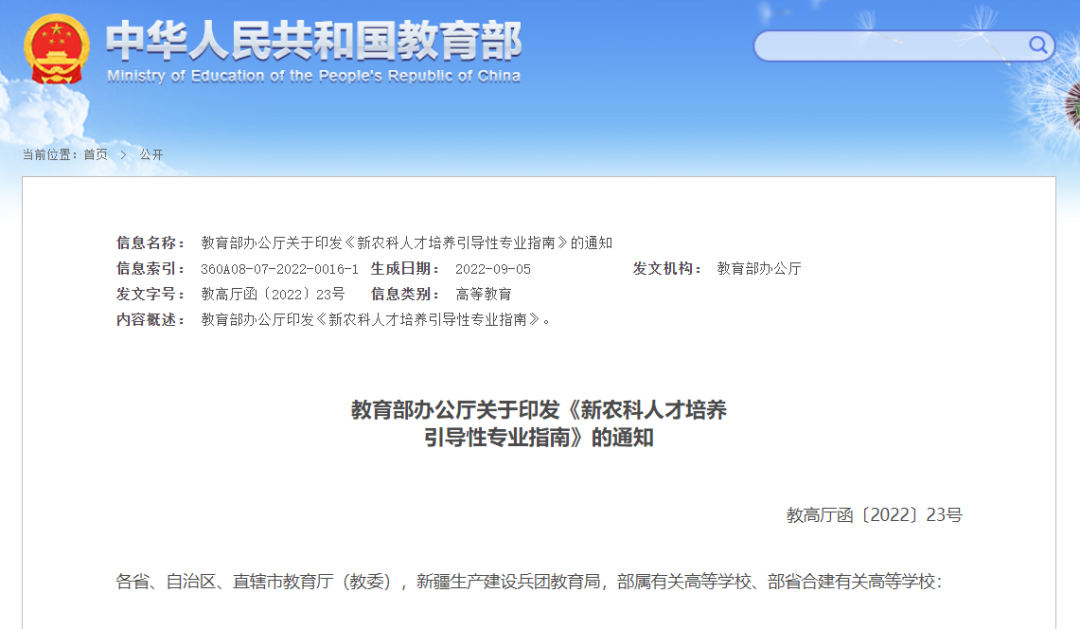
Task: Click the 中华人民共和国教育部 site title
Action: pyautogui.click(x=313, y=40)
